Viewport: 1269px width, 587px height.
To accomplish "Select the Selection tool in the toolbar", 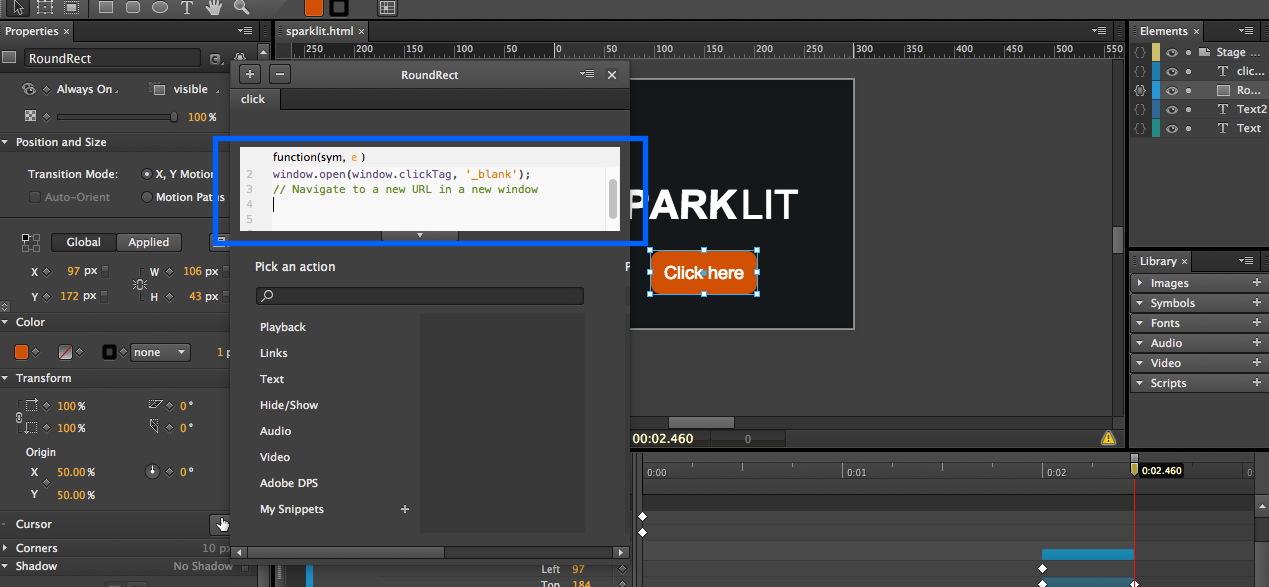I will click(17, 8).
